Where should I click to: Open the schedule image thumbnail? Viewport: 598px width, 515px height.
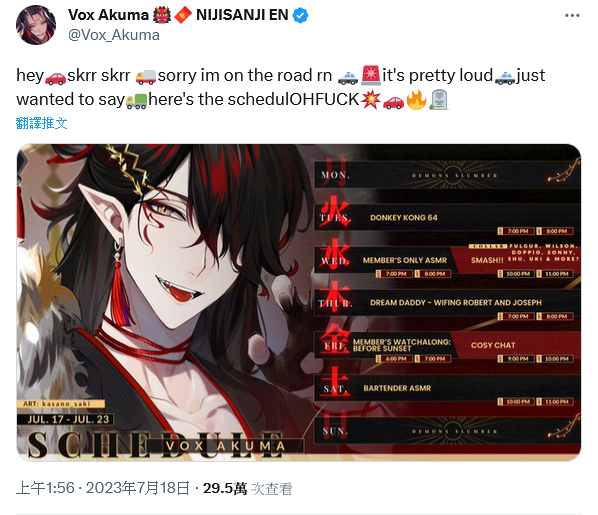click(299, 303)
